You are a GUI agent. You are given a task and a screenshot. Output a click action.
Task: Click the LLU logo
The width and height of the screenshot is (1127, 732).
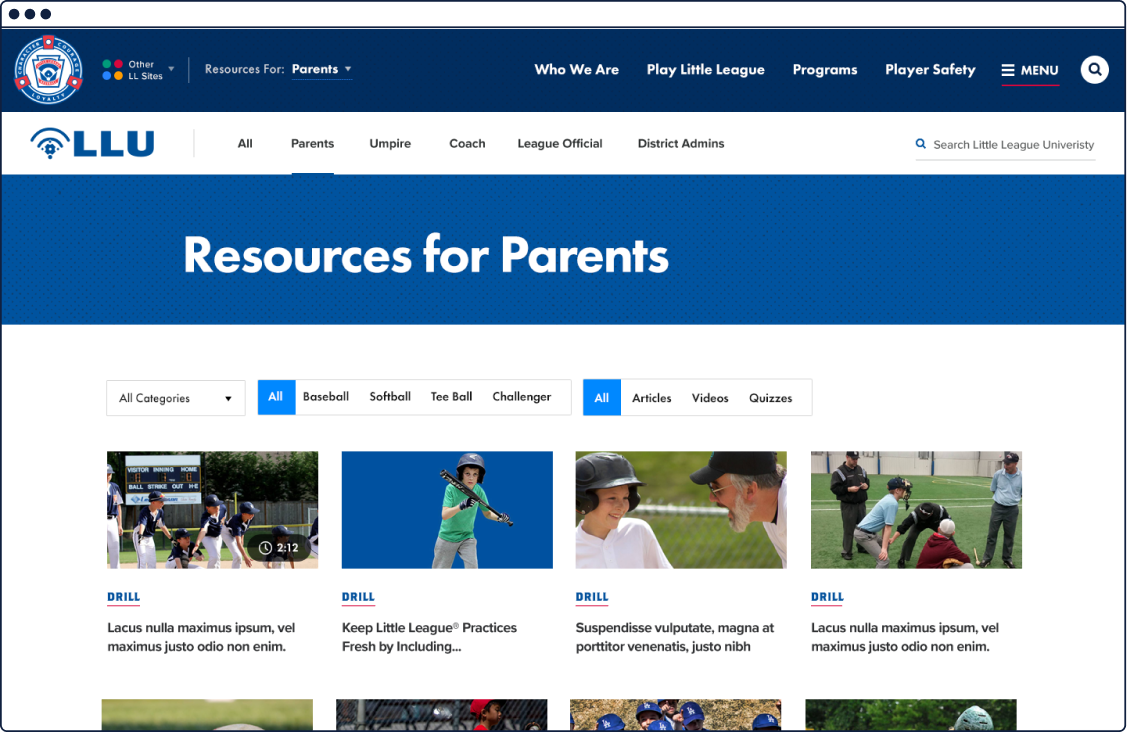point(92,143)
